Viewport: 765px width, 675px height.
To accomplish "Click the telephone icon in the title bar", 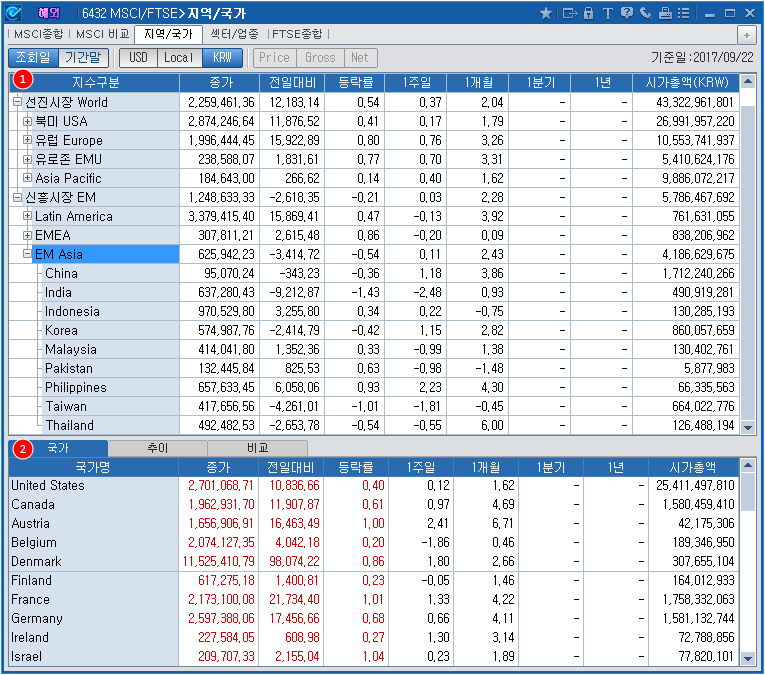I will pyautogui.click(x=645, y=13).
